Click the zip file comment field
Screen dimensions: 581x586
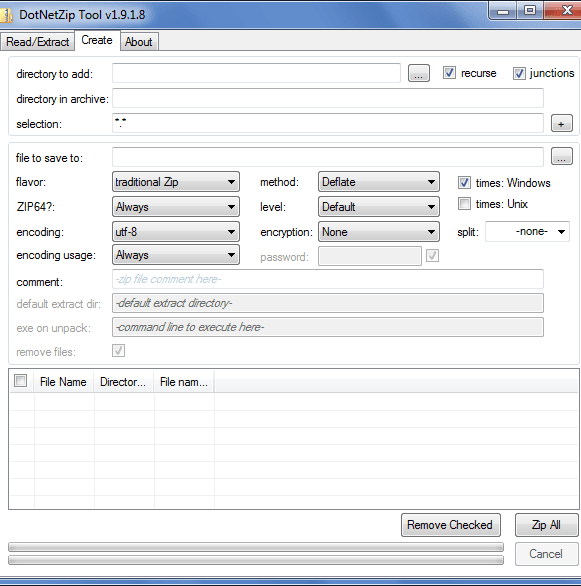click(328, 279)
